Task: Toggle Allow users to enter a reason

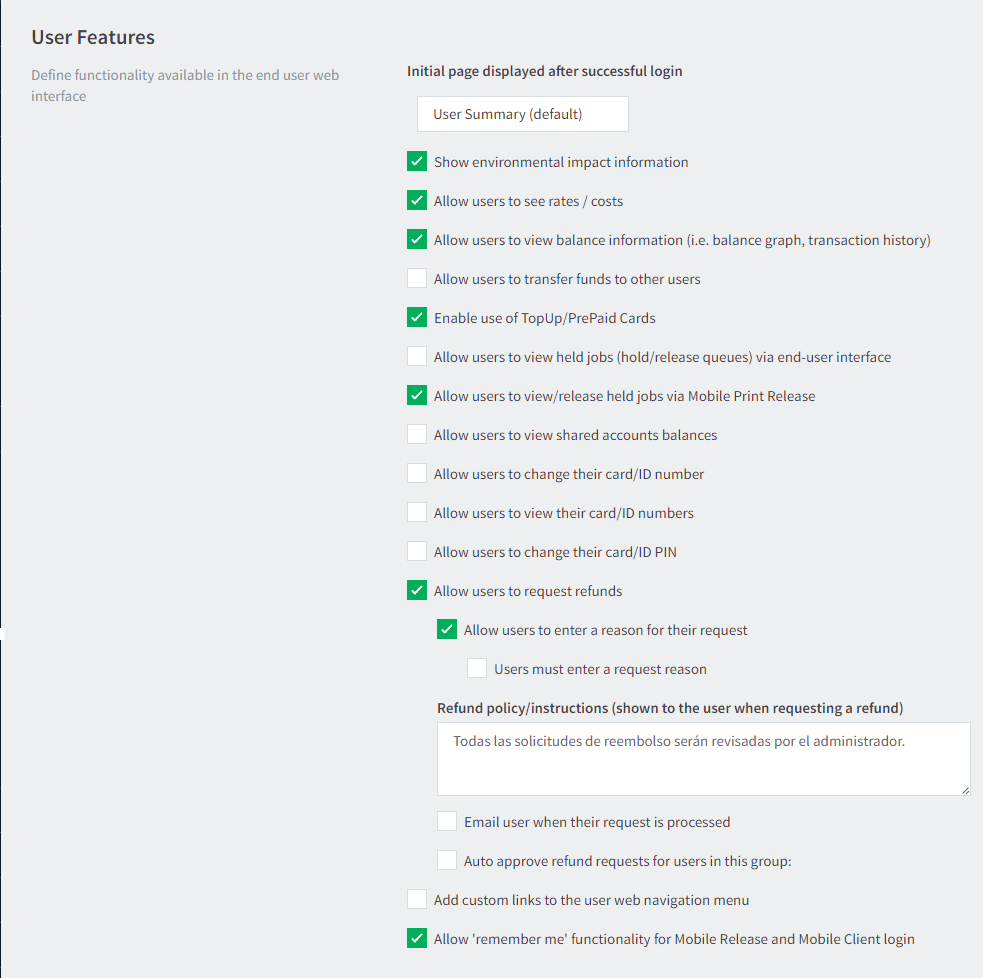Action: click(x=447, y=629)
